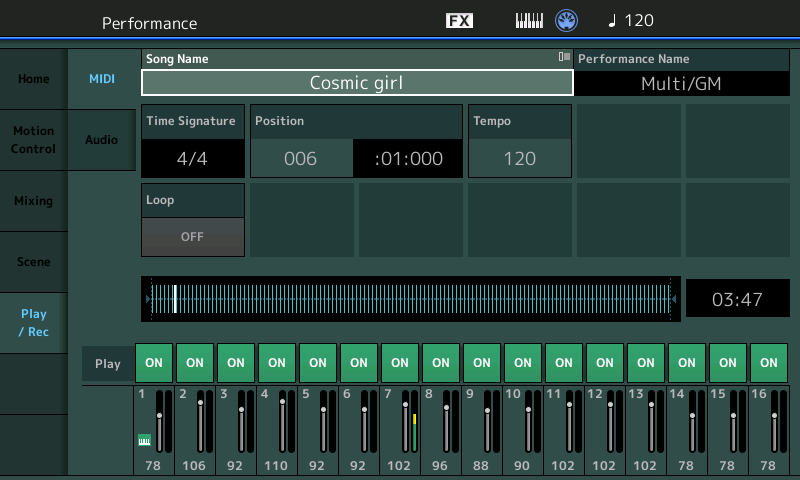Disable track 16 Play ON button
The width and height of the screenshot is (800, 480).
click(x=768, y=363)
